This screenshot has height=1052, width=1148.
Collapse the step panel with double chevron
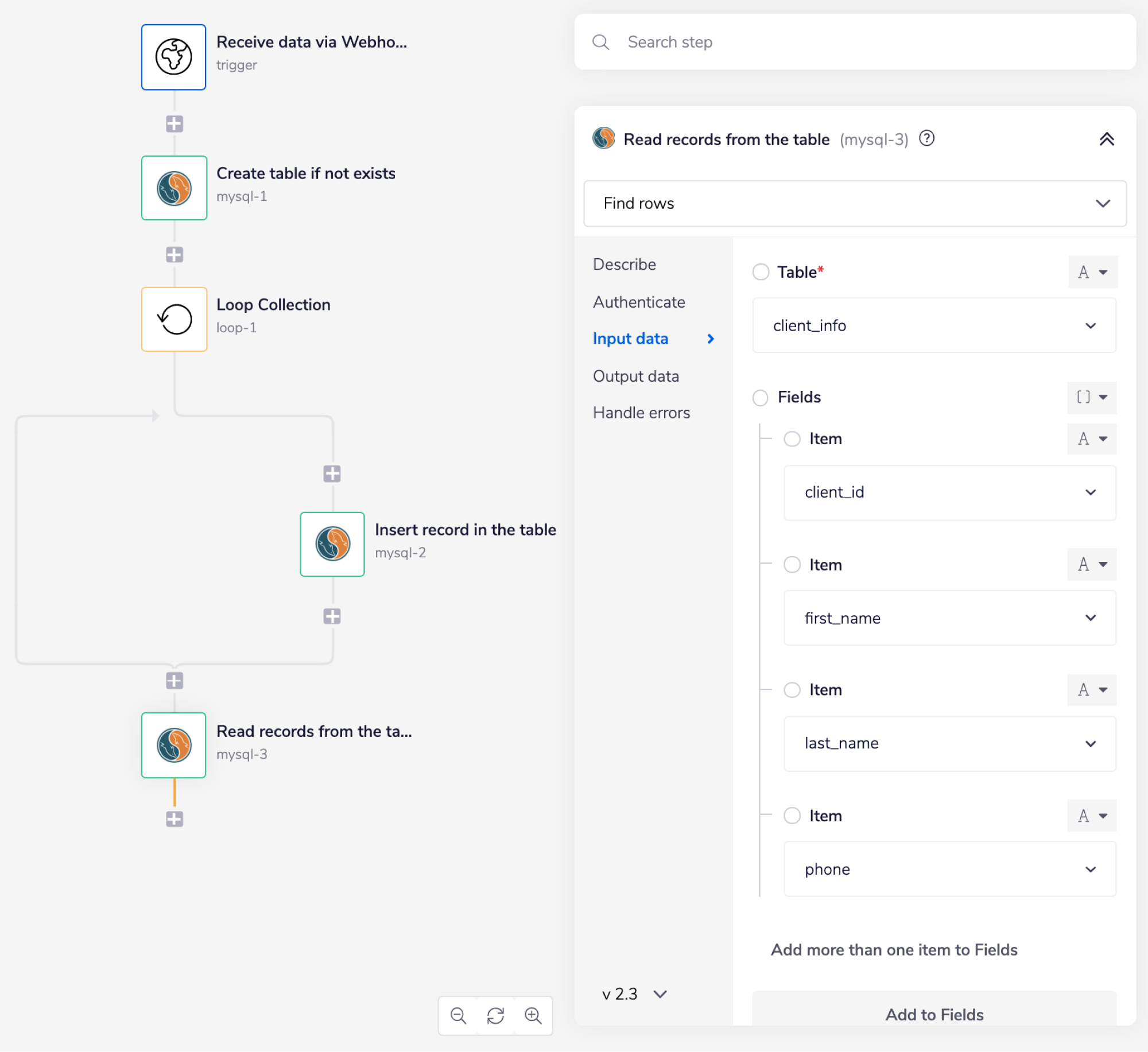[1106, 139]
